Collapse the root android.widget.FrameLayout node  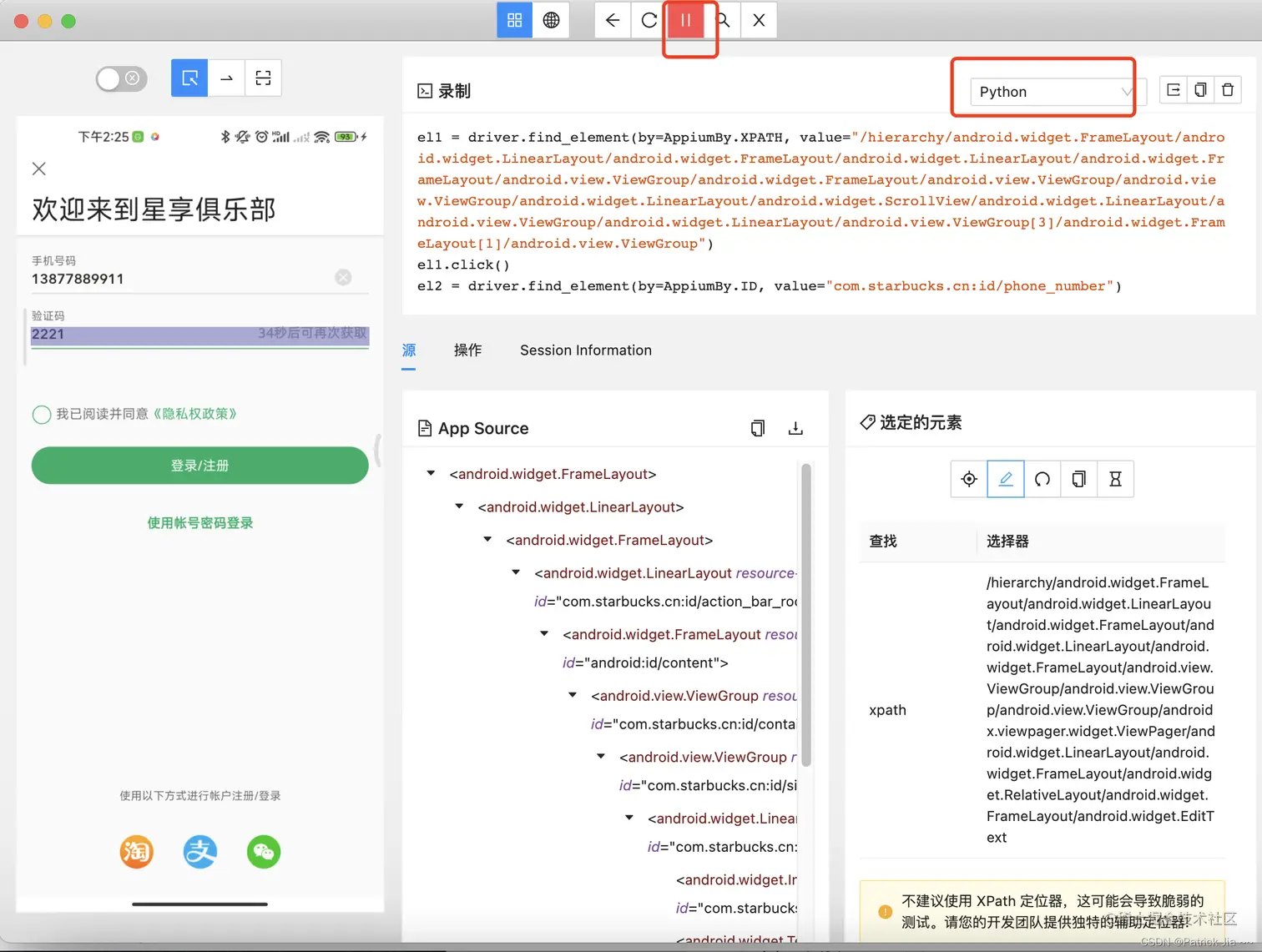click(x=432, y=473)
